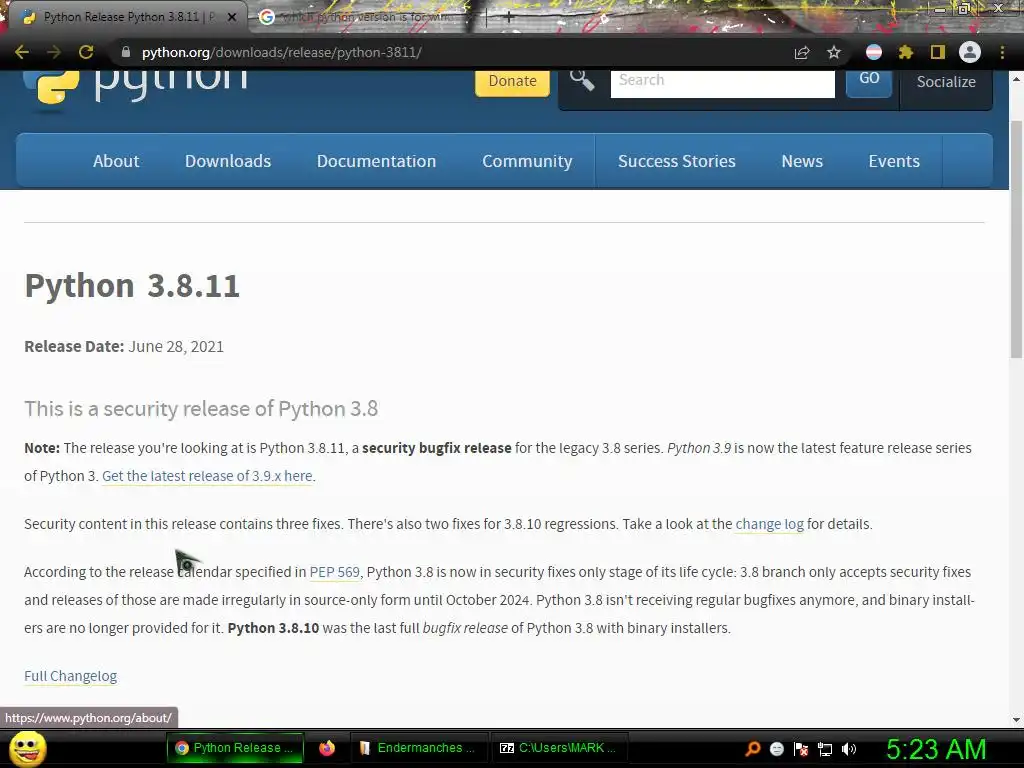
Task: Open the Events menu
Action: tap(894, 161)
